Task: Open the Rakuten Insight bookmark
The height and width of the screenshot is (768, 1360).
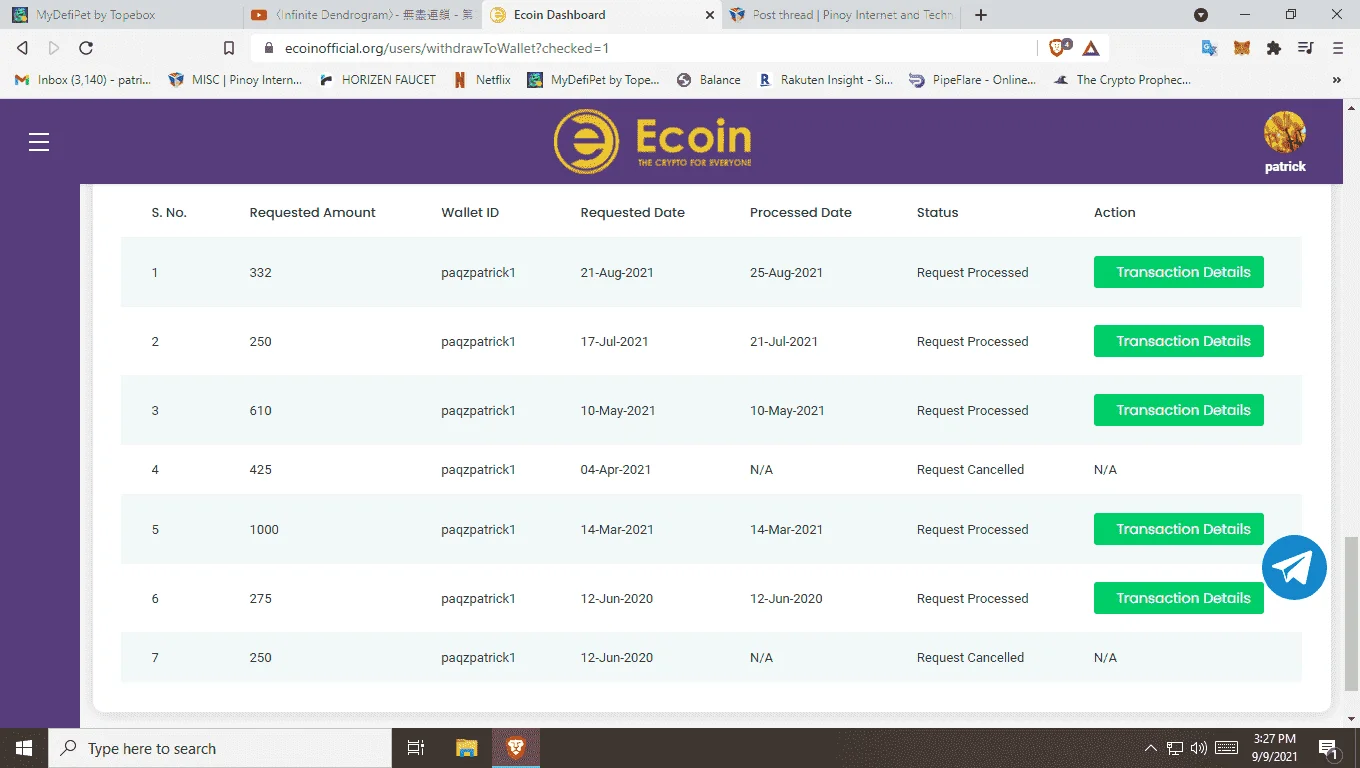Action: pos(826,80)
